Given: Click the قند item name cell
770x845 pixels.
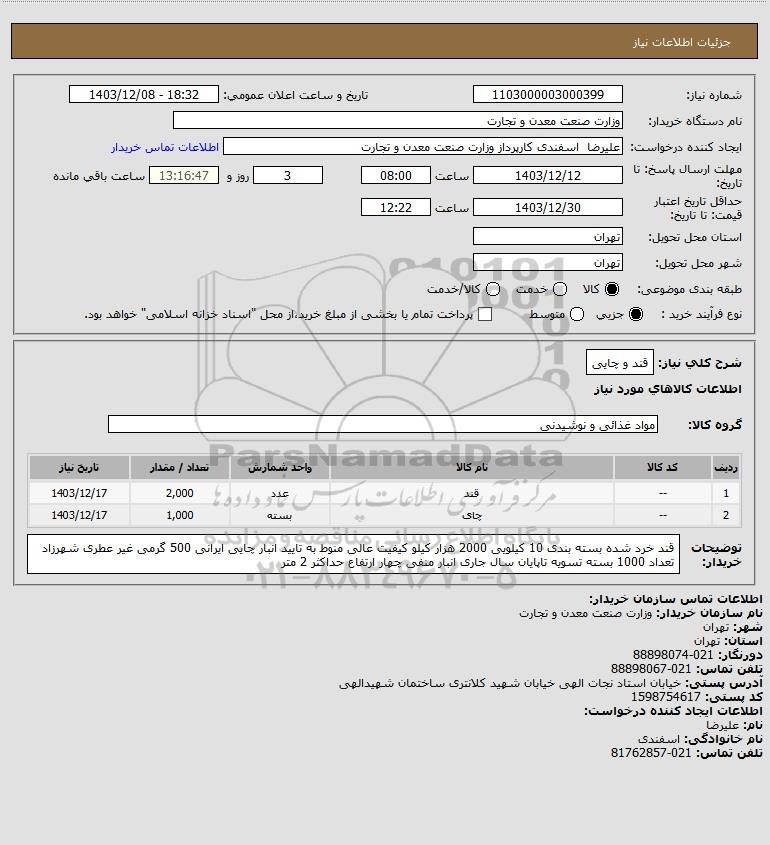Looking at the screenshot, I should (471, 493).
